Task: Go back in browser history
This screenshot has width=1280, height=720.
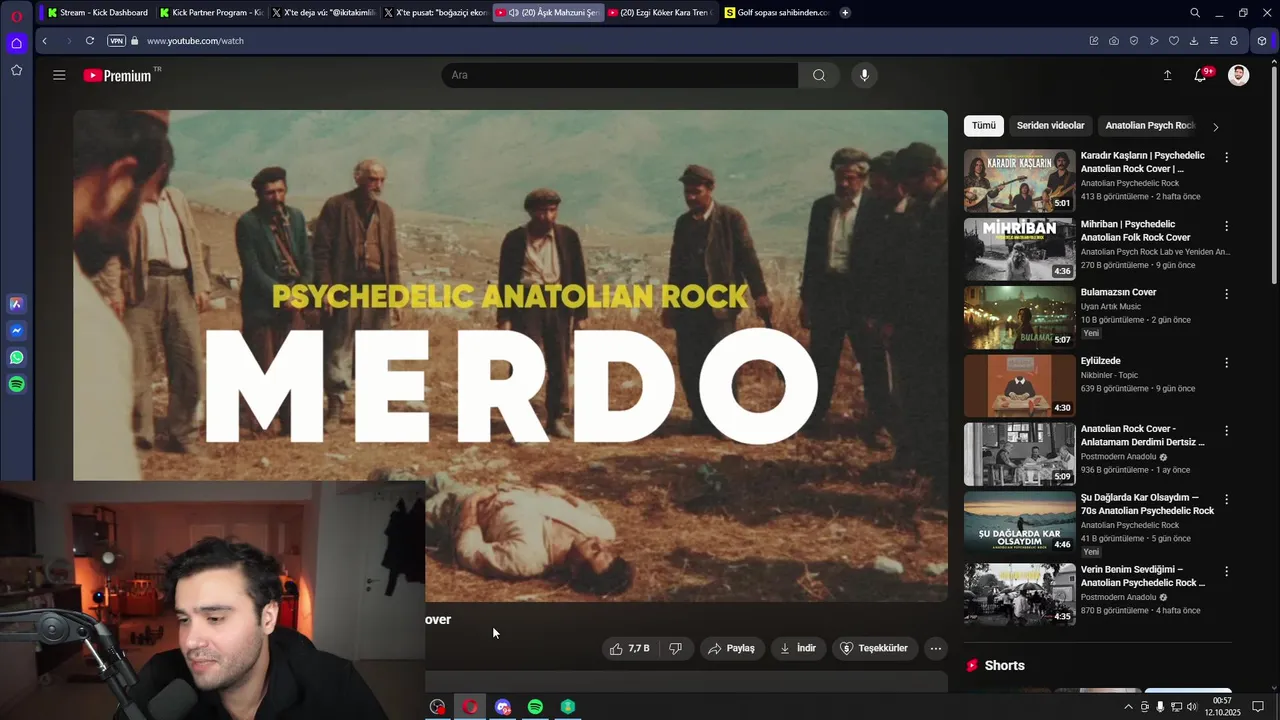Action: click(x=45, y=41)
